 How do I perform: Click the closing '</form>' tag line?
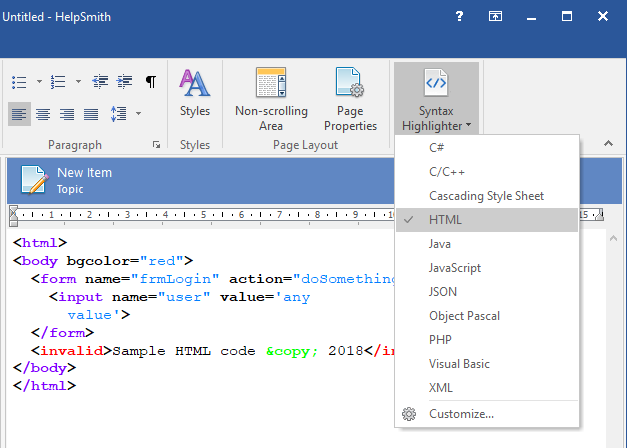click(x=62, y=333)
